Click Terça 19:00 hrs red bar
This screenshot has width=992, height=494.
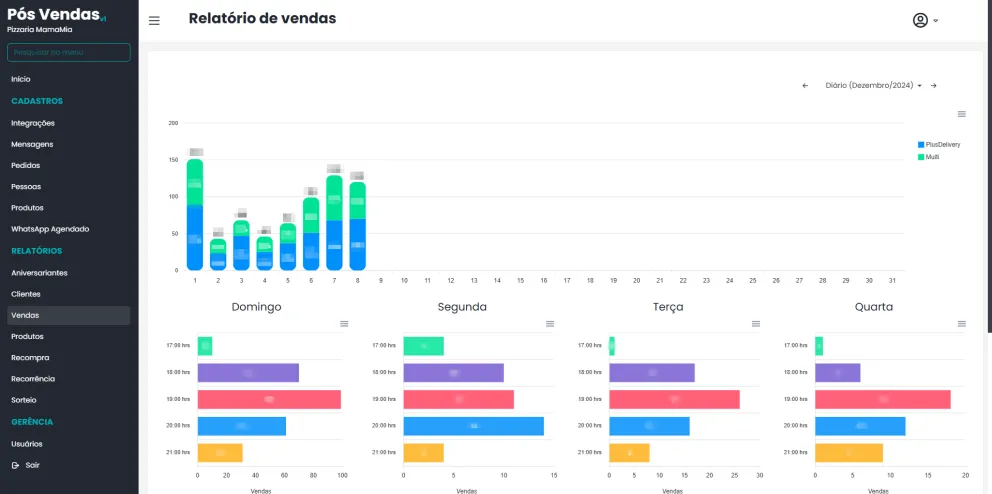pos(674,399)
